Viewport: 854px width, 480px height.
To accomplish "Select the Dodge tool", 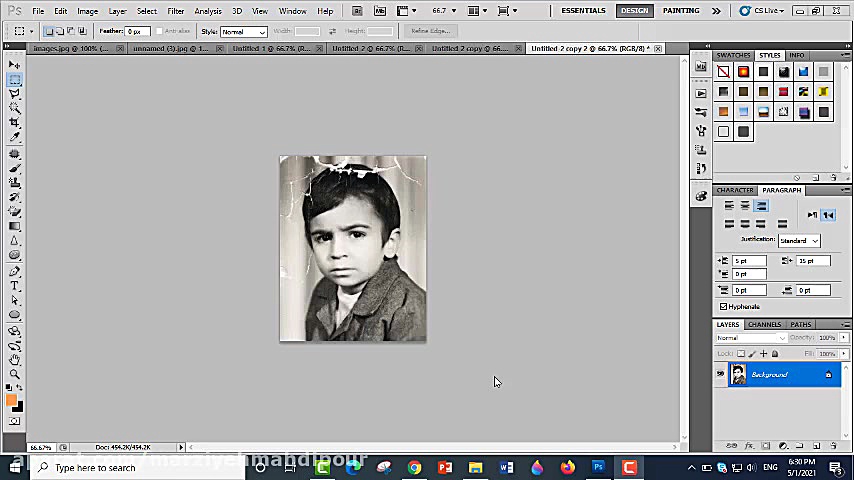I will (x=15, y=255).
